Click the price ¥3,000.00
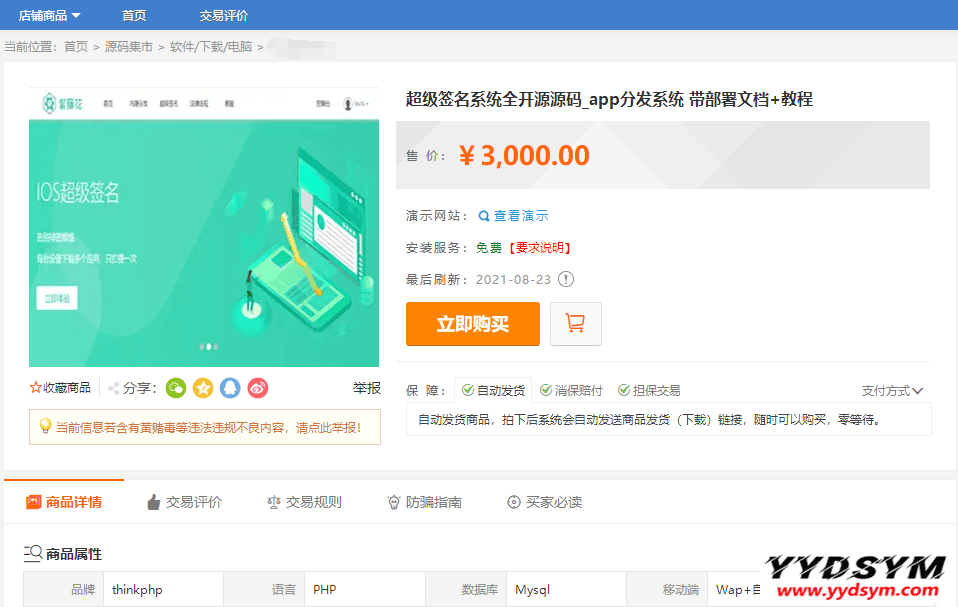 pyautogui.click(x=524, y=155)
